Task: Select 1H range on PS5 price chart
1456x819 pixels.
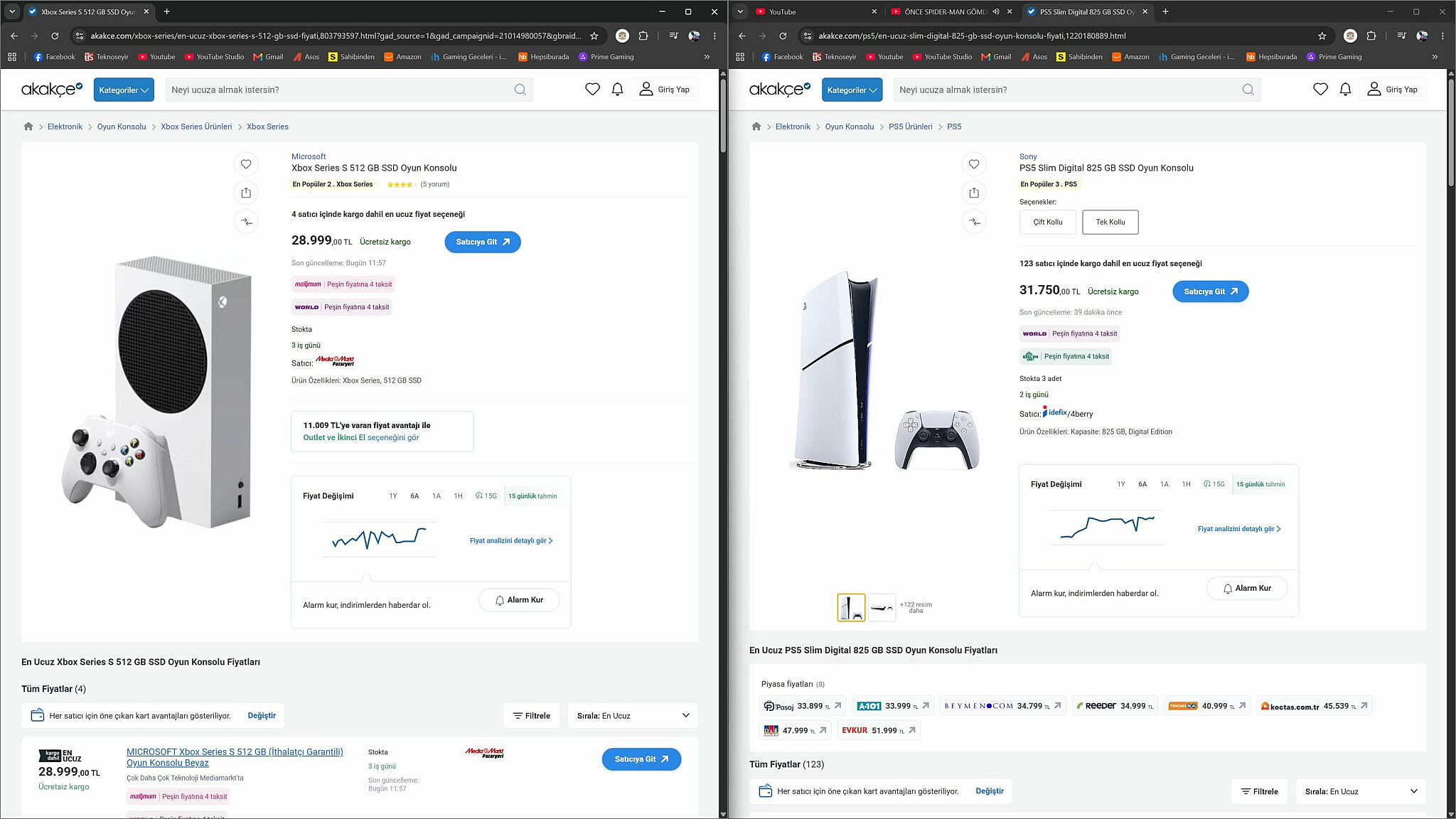Action: (x=1186, y=484)
